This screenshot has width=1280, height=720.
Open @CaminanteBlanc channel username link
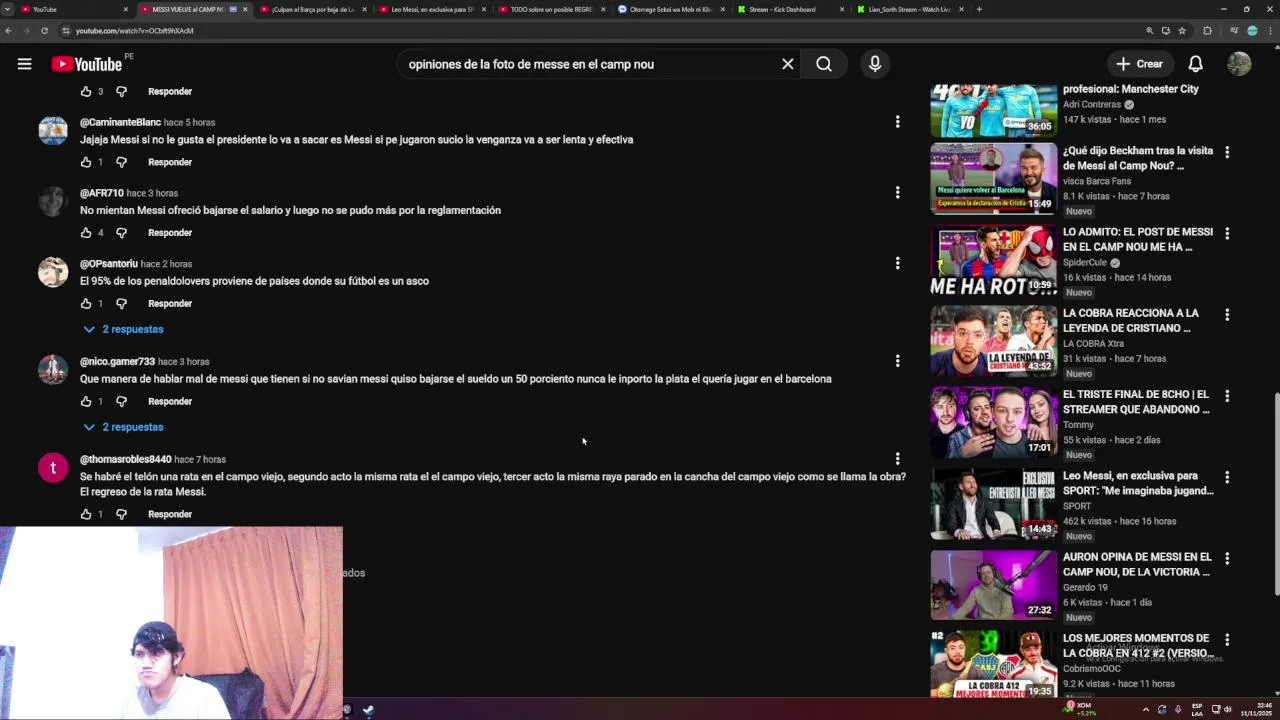click(x=120, y=122)
